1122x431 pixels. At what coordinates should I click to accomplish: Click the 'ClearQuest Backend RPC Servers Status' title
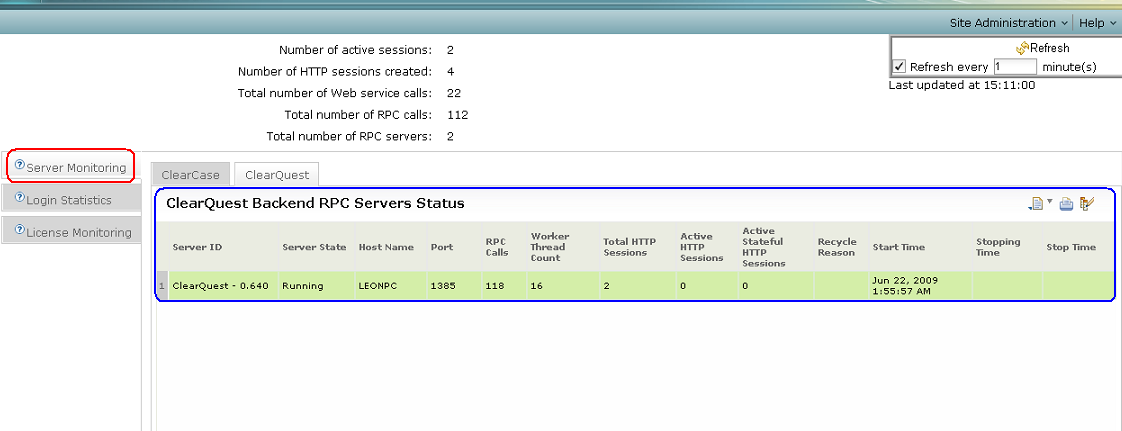[x=316, y=203]
